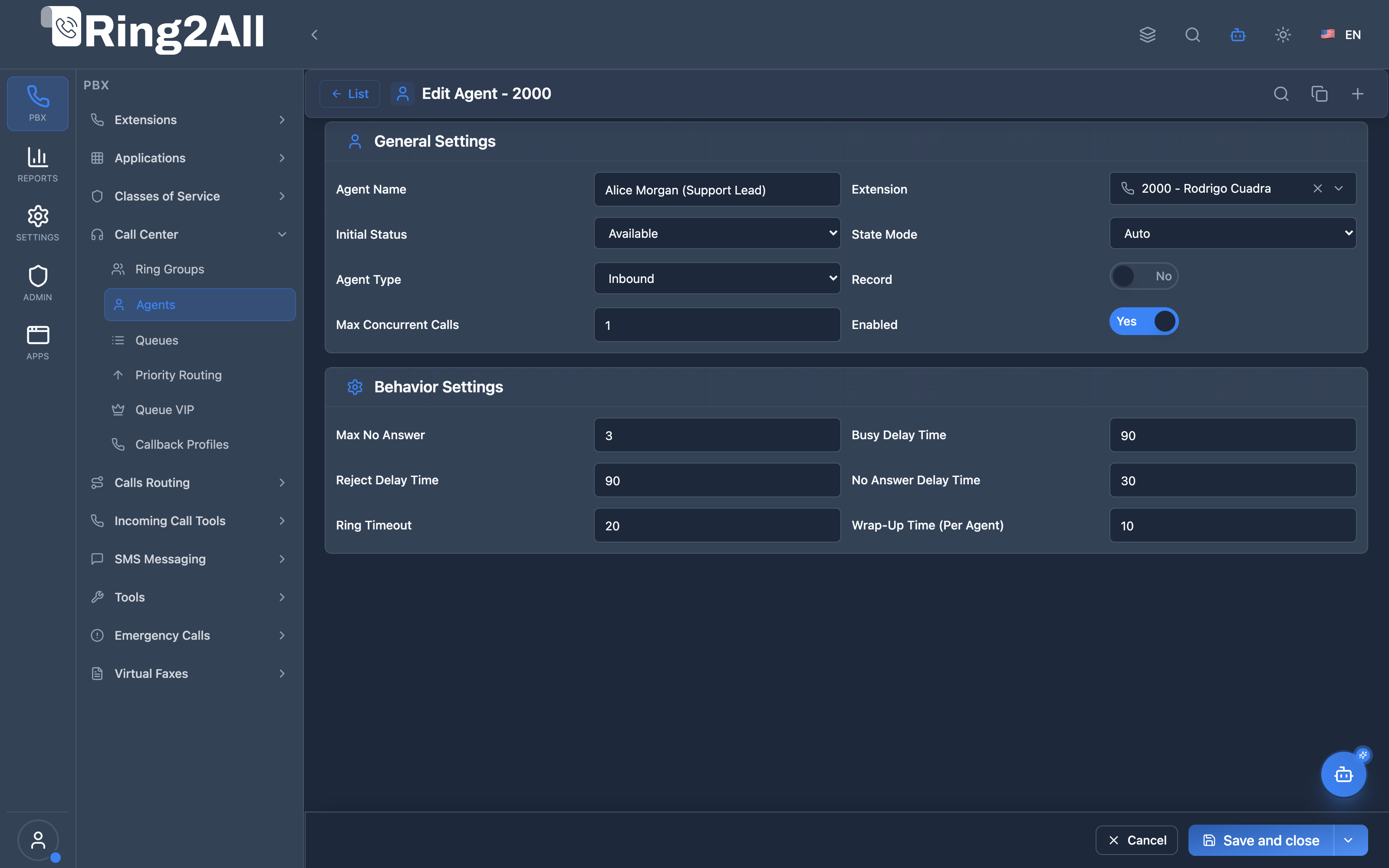Open the Save and close options arrow
1389x868 pixels.
[x=1349, y=840]
